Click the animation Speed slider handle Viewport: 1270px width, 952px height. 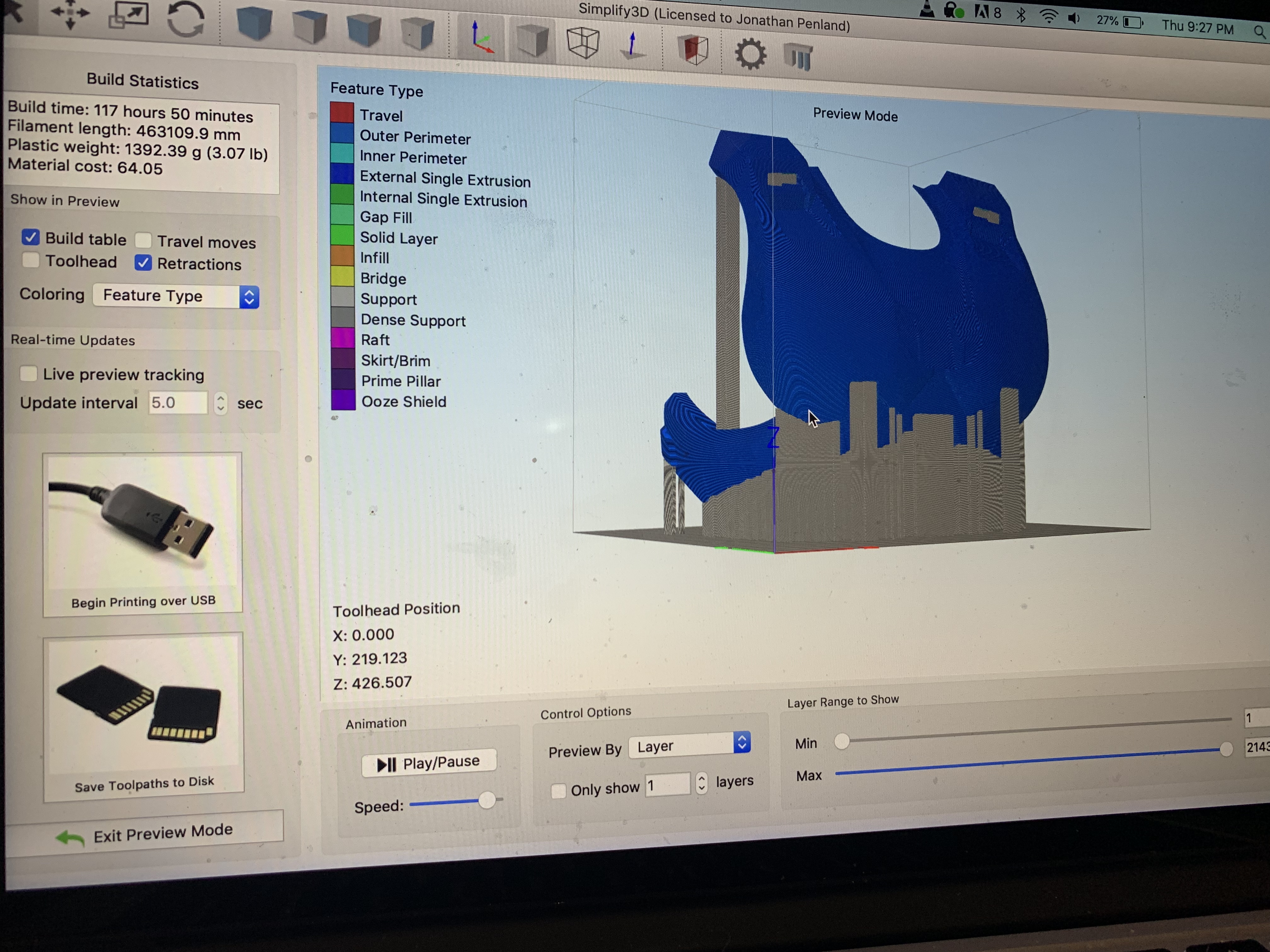486,800
